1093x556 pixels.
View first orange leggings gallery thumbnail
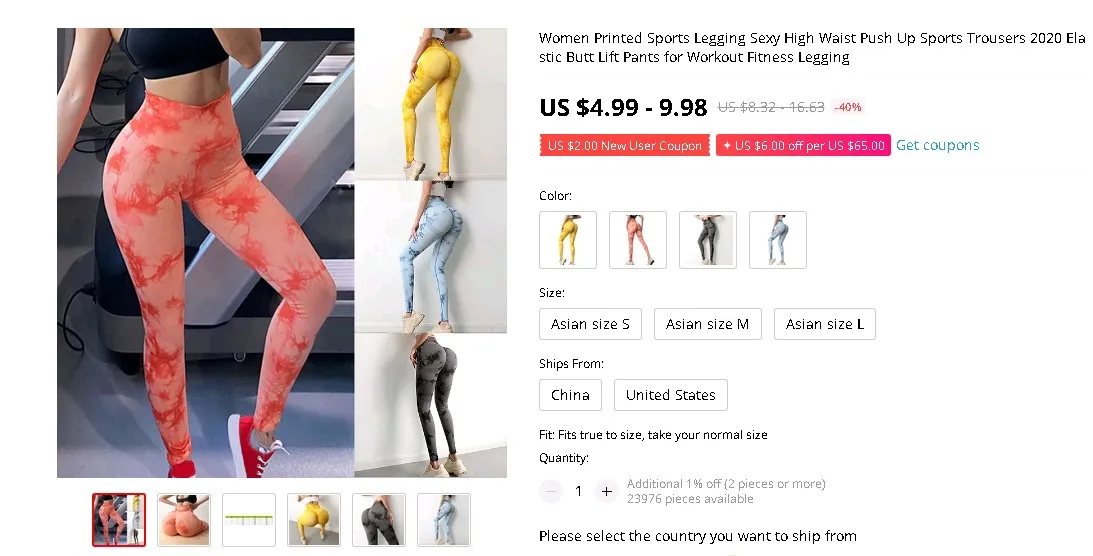coord(119,520)
